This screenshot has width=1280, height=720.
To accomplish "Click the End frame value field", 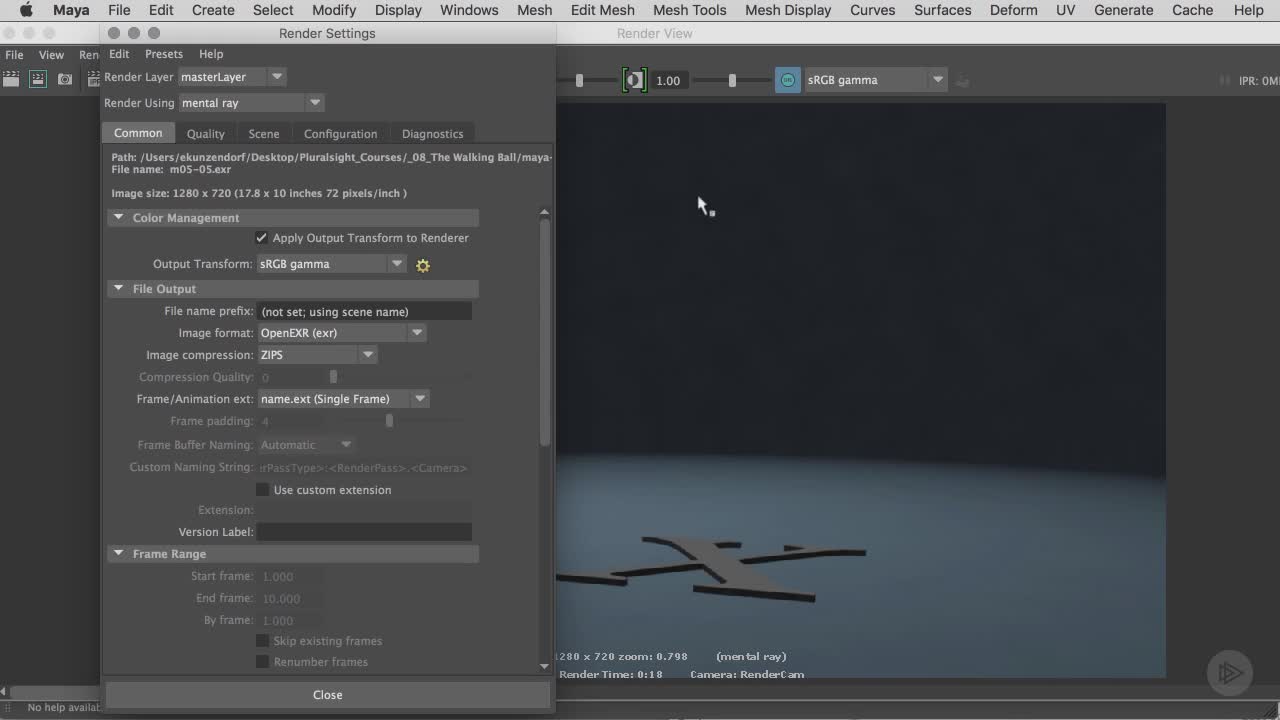I will click(x=290, y=598).
